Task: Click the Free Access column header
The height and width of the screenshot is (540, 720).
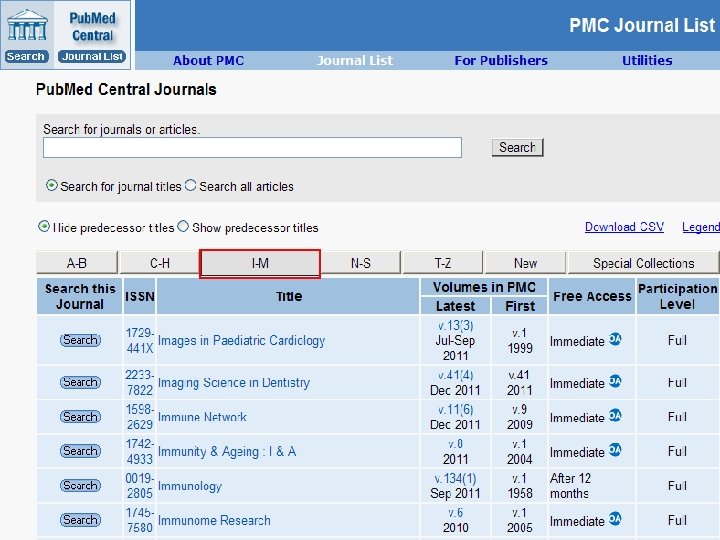Action: pyautogui.click(x=592, y=297)
